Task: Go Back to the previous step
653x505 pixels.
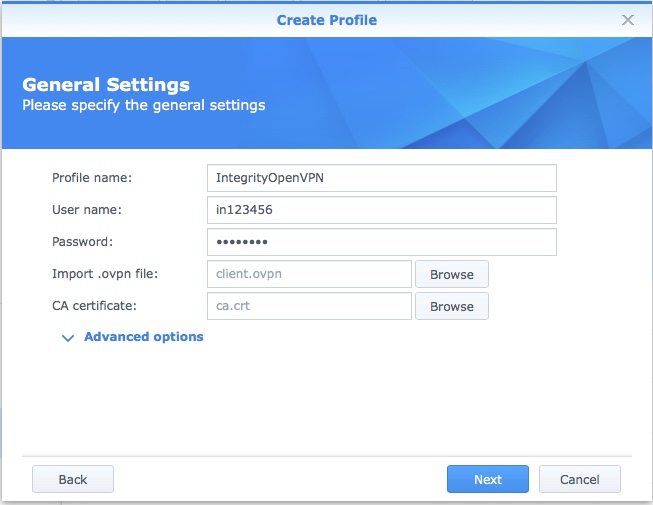Action: (73, 479)
